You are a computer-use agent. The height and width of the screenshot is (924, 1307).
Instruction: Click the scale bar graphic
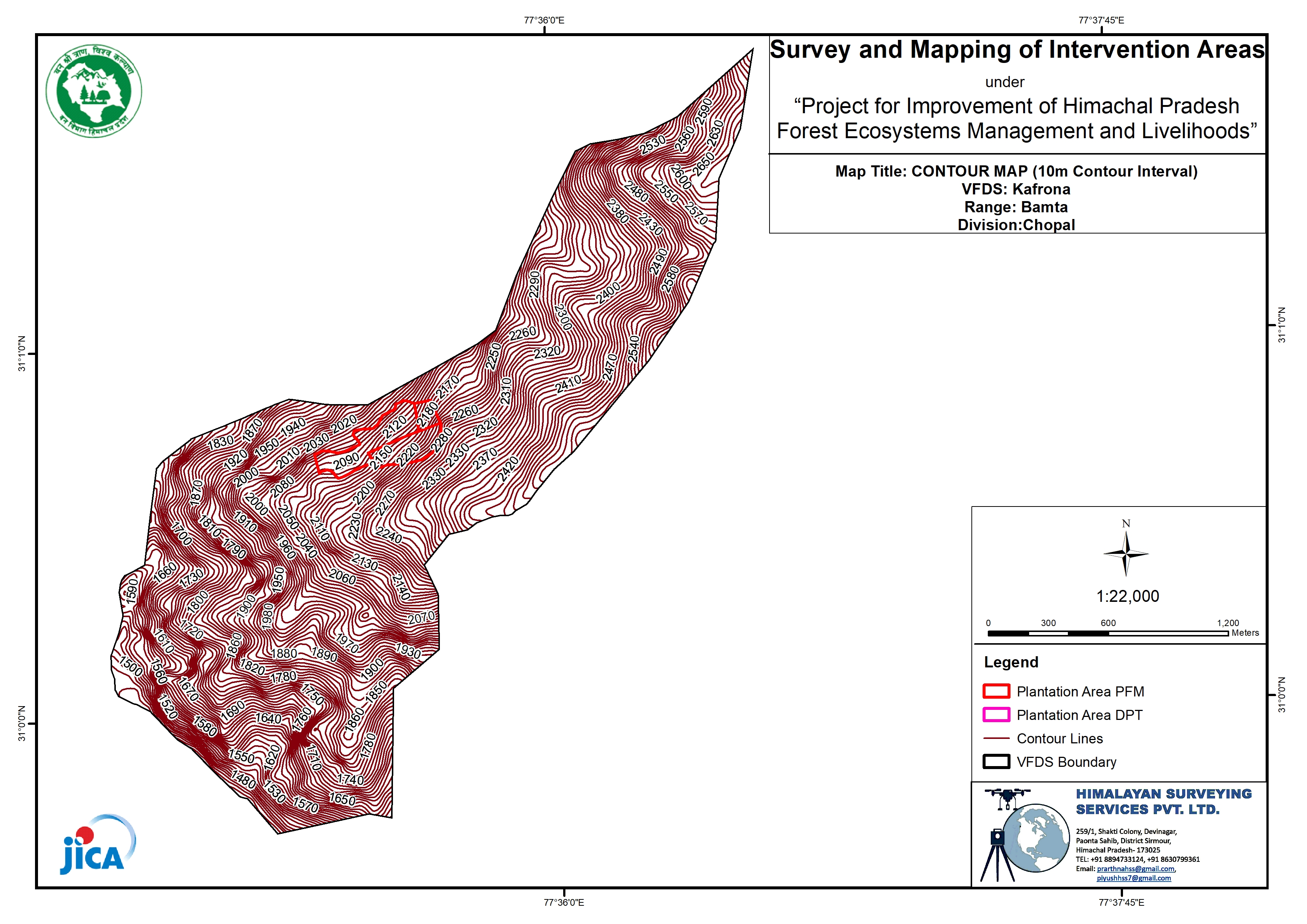point(1108,633)
